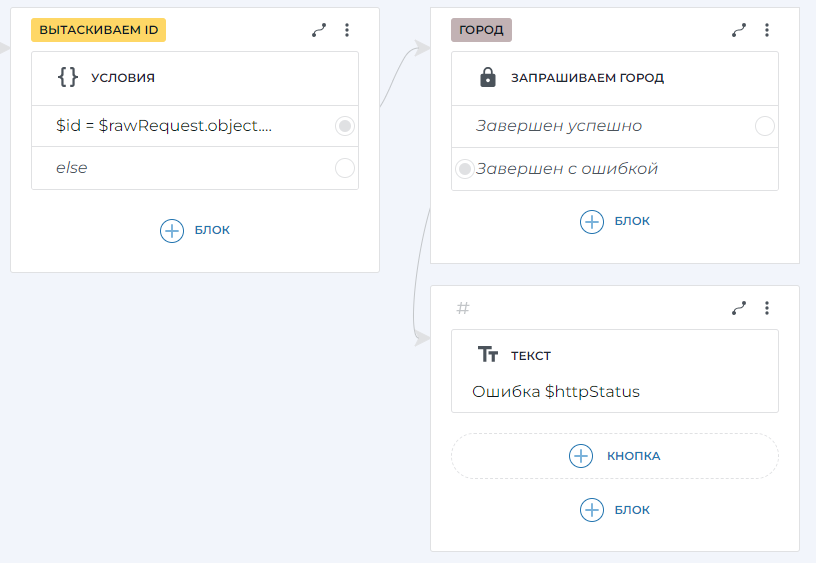Click the Tт text block icon
Viewport: 816px width, 563px height.
click(x=488, y=355)
